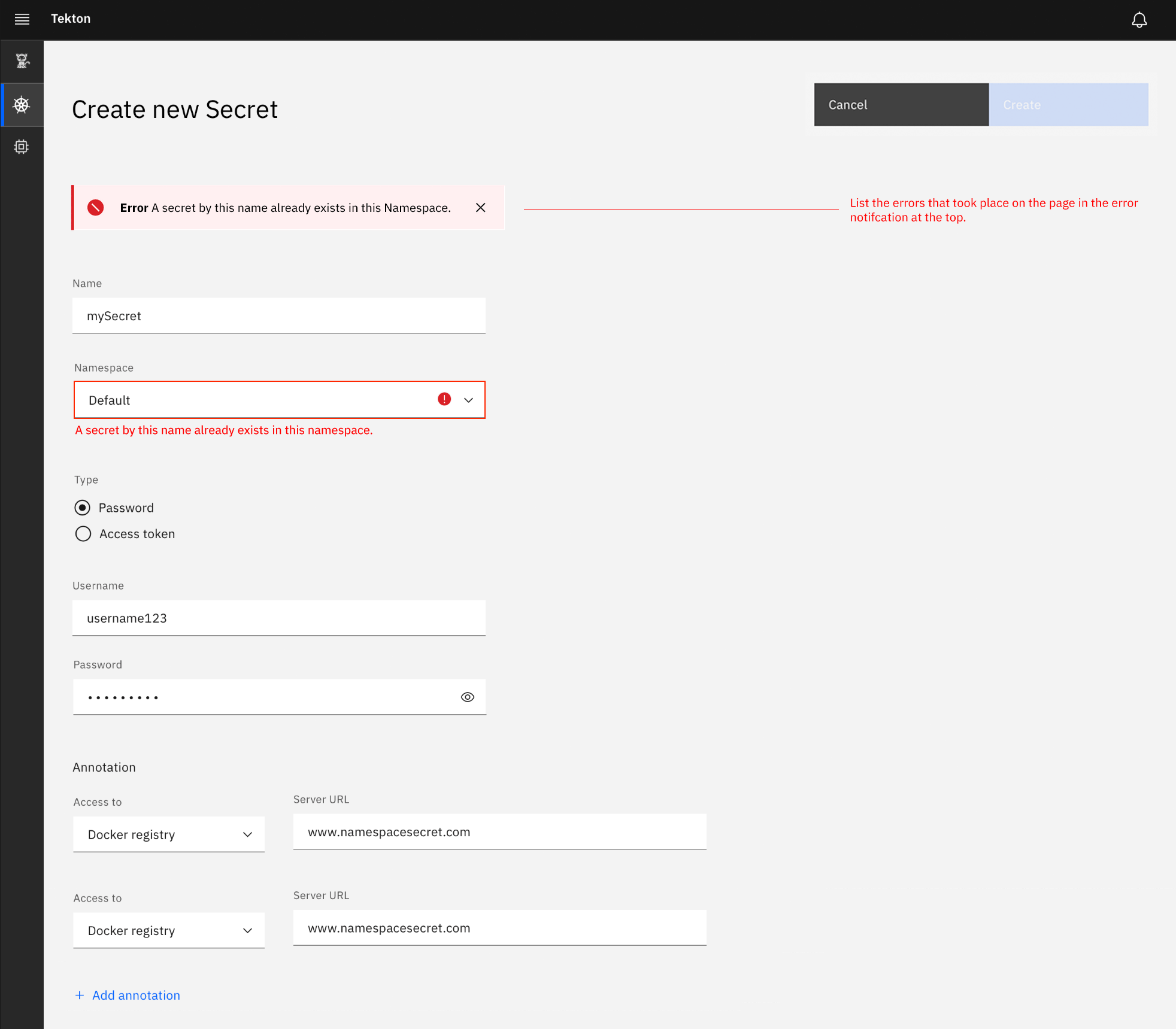Click the Tekton title in the header
Viewport: 1176px width, 1029px height.
pyautogui.click(x=71, y=19)
